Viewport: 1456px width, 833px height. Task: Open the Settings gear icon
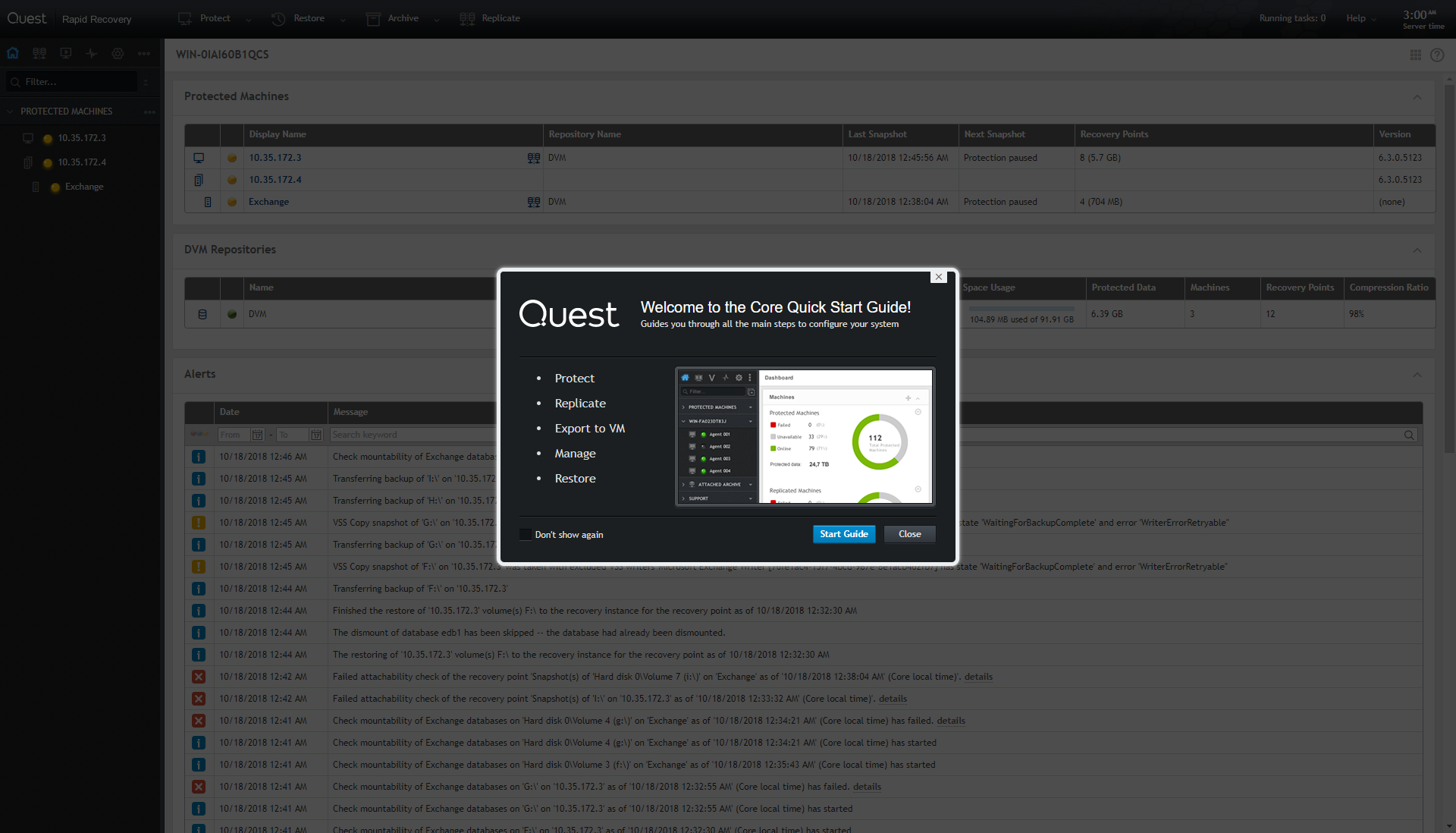(x=118, y=53)
